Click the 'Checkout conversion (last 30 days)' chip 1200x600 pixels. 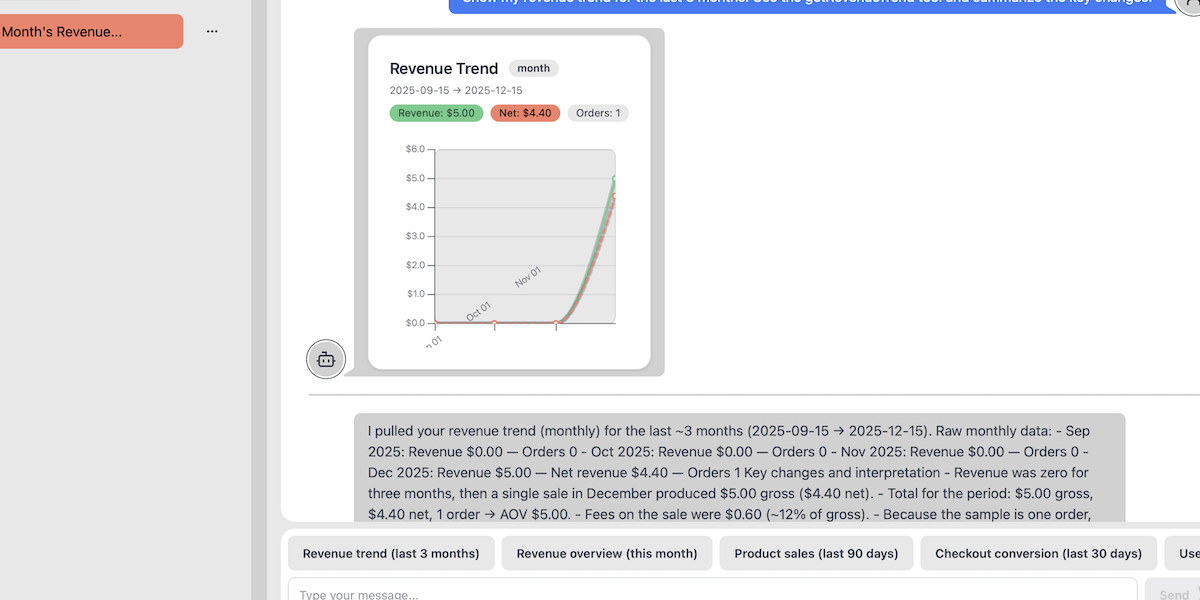[x=1039, y=553]
